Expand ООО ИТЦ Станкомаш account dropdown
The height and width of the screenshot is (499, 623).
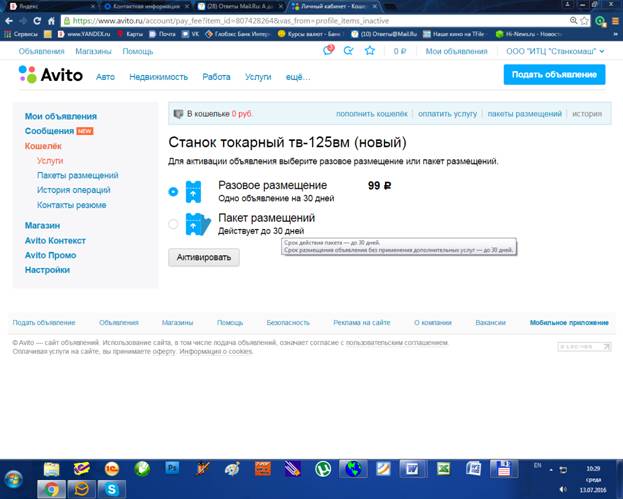555,51
